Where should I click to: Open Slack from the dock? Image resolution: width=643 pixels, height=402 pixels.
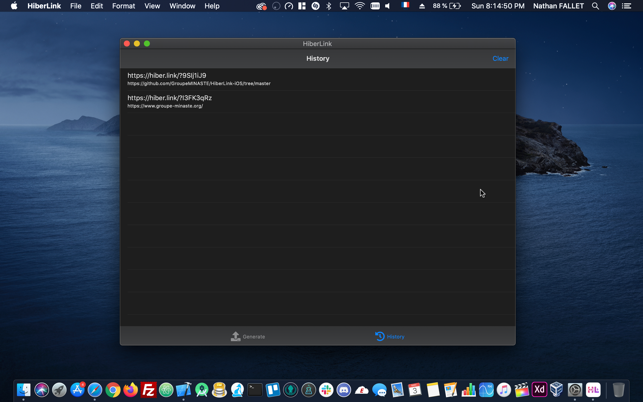326,389
